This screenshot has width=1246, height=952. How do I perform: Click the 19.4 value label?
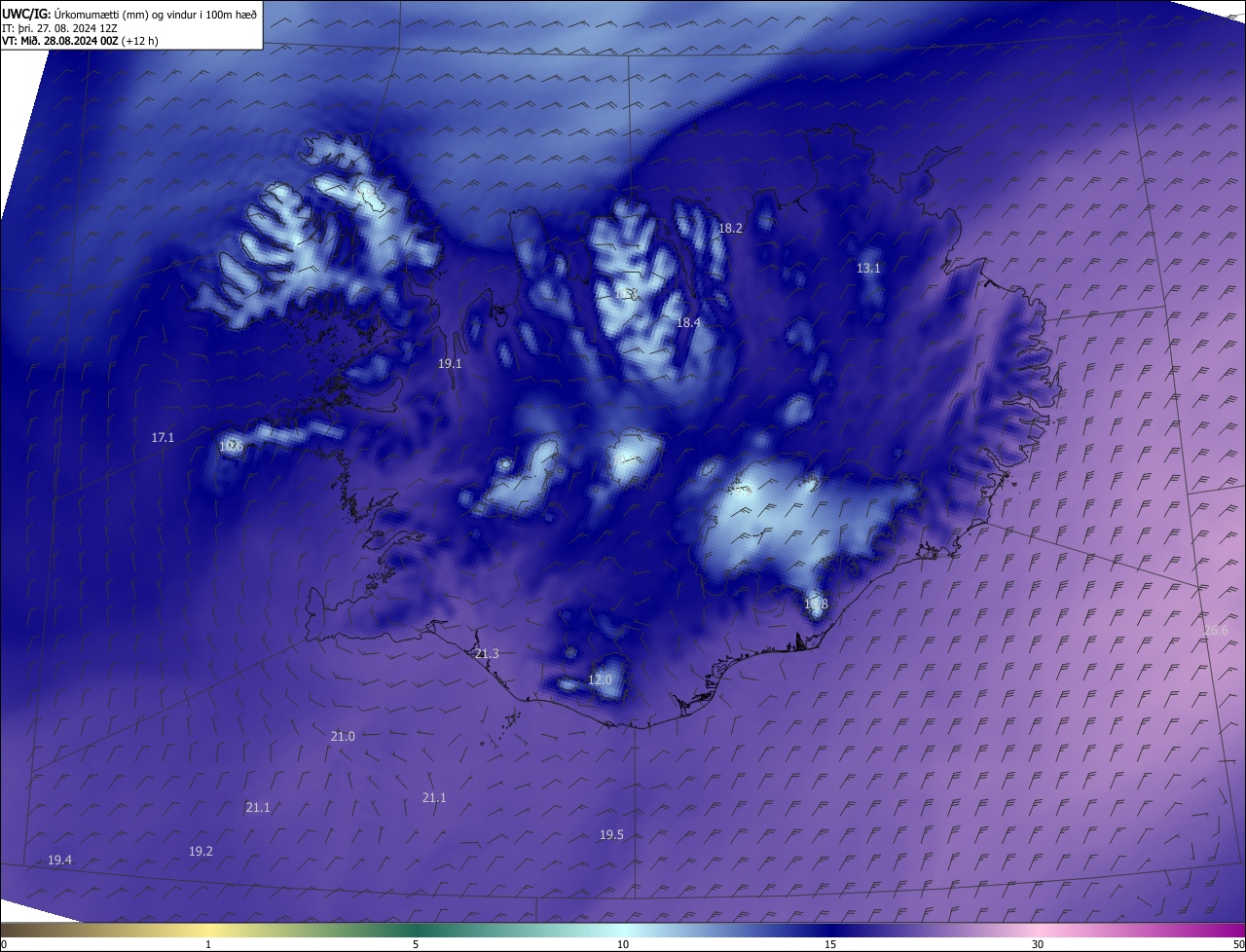pos(59,860)
